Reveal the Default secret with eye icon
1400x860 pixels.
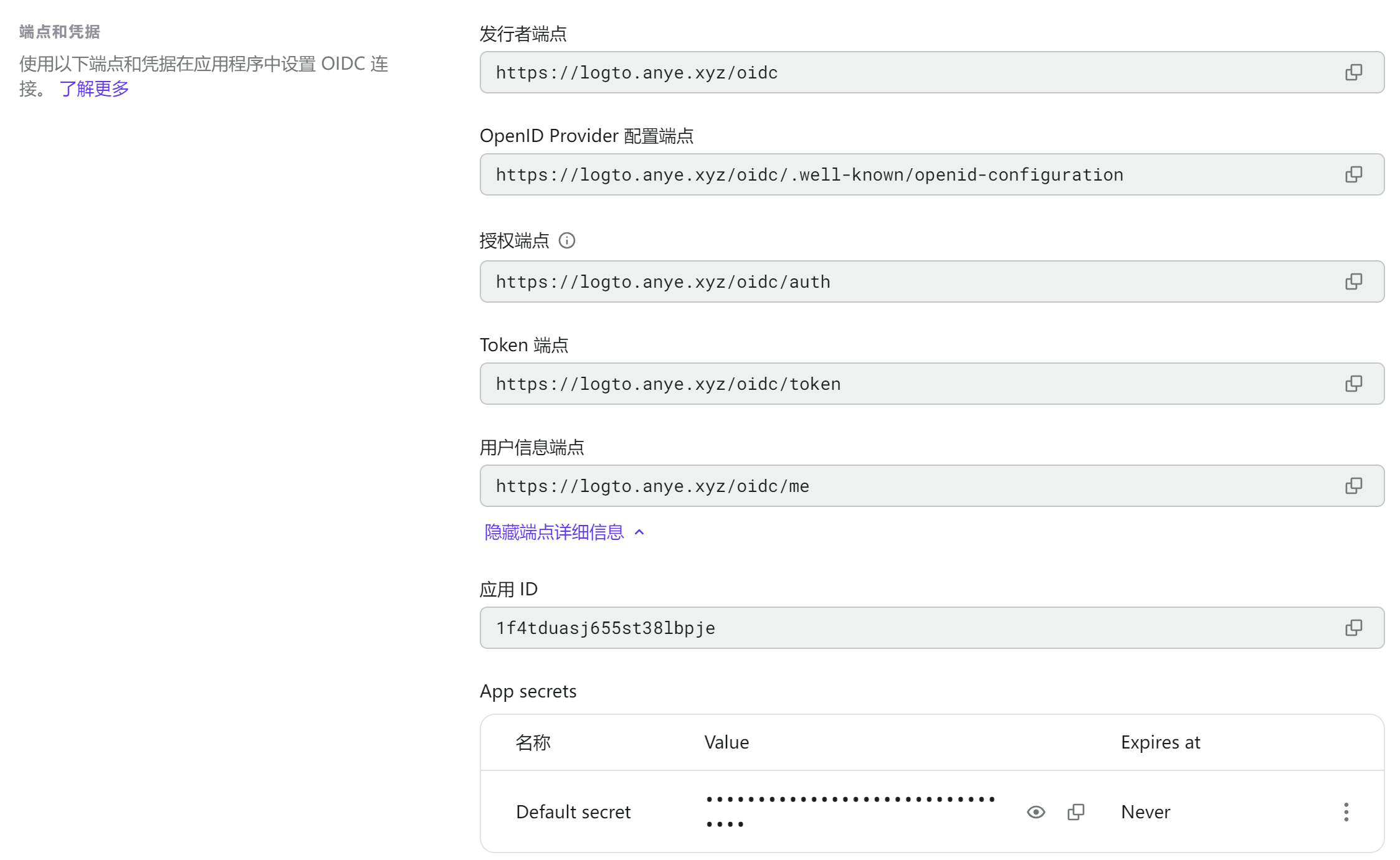coord(1036,812)
